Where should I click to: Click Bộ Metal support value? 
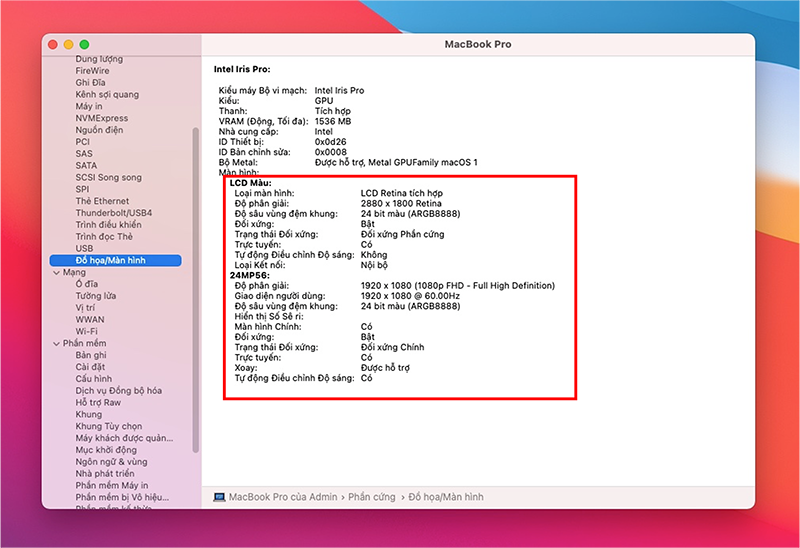pyautogui.click(x=396, y=162)
